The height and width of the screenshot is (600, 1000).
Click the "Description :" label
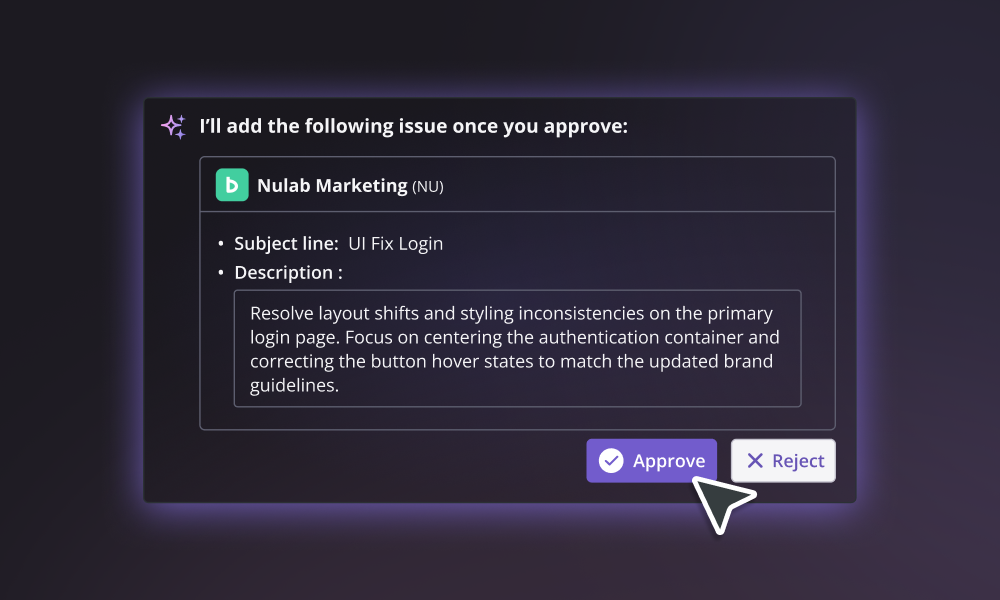click(x=288, y=273)
